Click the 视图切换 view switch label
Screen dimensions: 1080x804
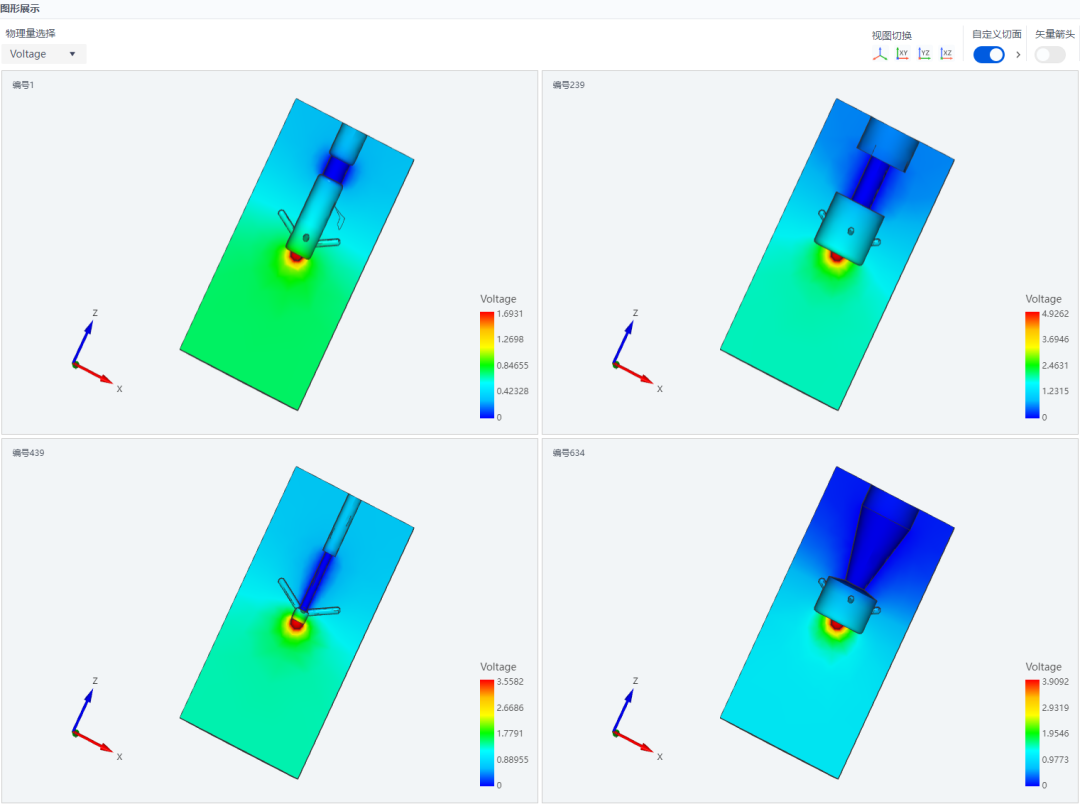pyautogui.click(x=891, y=35)
